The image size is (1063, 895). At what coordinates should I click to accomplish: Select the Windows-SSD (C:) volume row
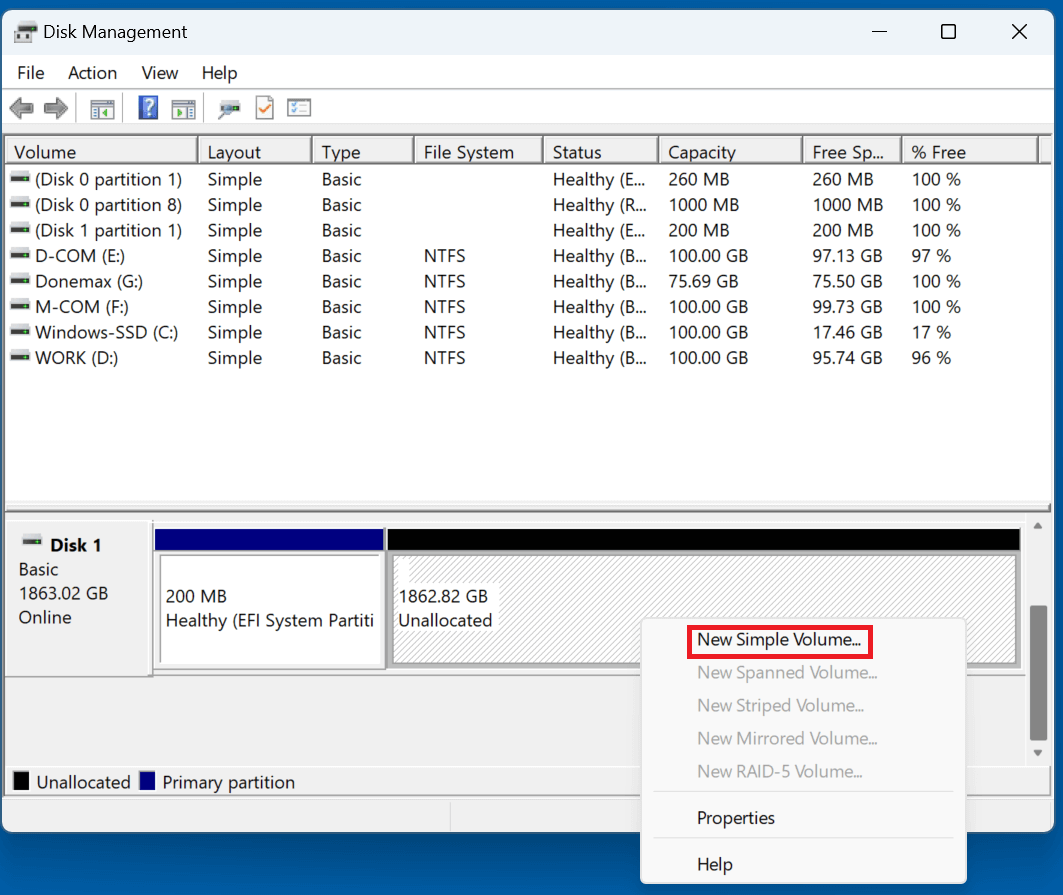(x=106, y=332)
